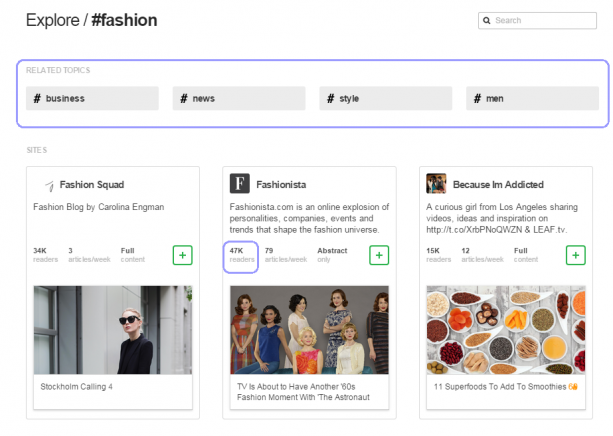This screenshot has width=613, height=436.
Task: Click the 'RELATED TOPICS' label
Action: coord(58,70)
